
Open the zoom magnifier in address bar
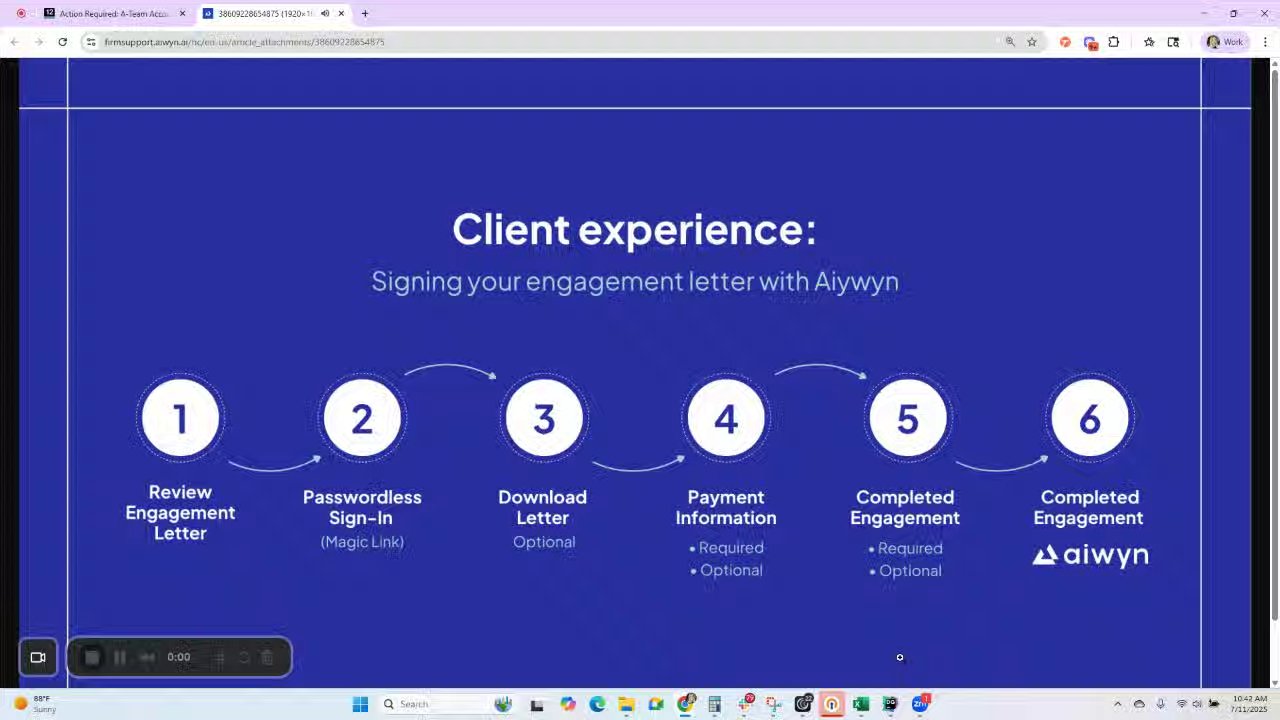pyautogui.click(x=1010, y=42)
